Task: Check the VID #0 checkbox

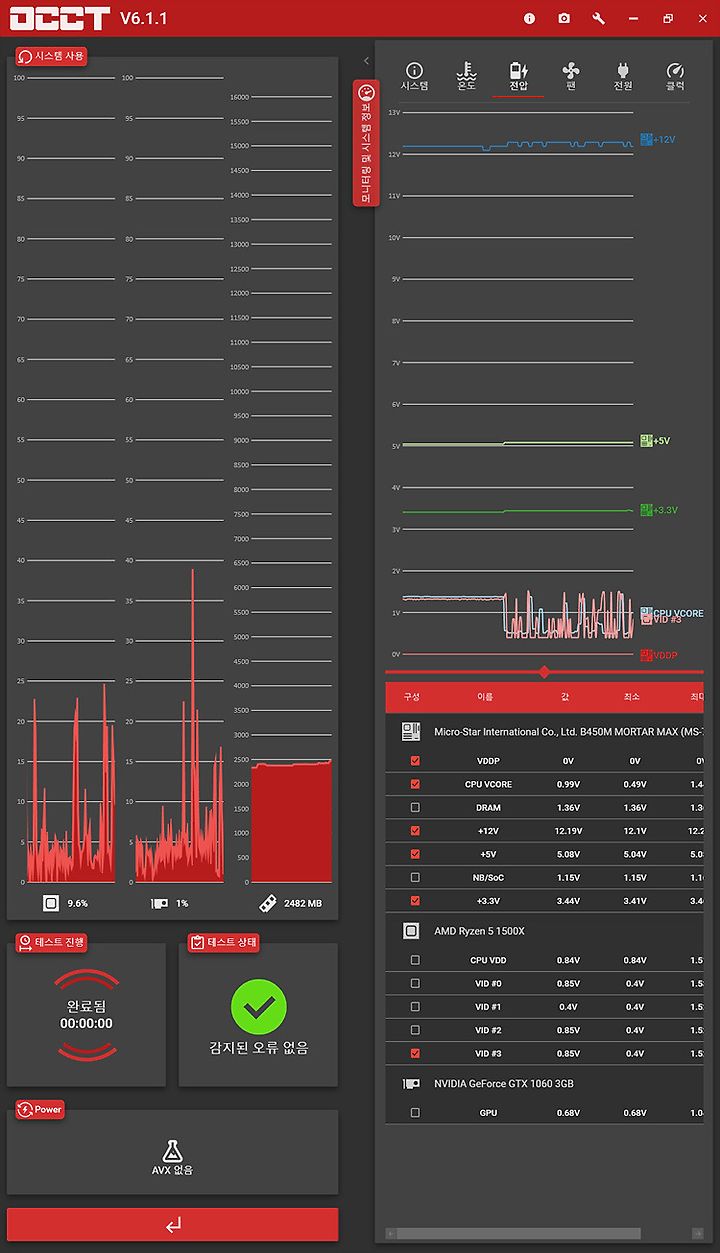Action: click(x=415, y=983)
